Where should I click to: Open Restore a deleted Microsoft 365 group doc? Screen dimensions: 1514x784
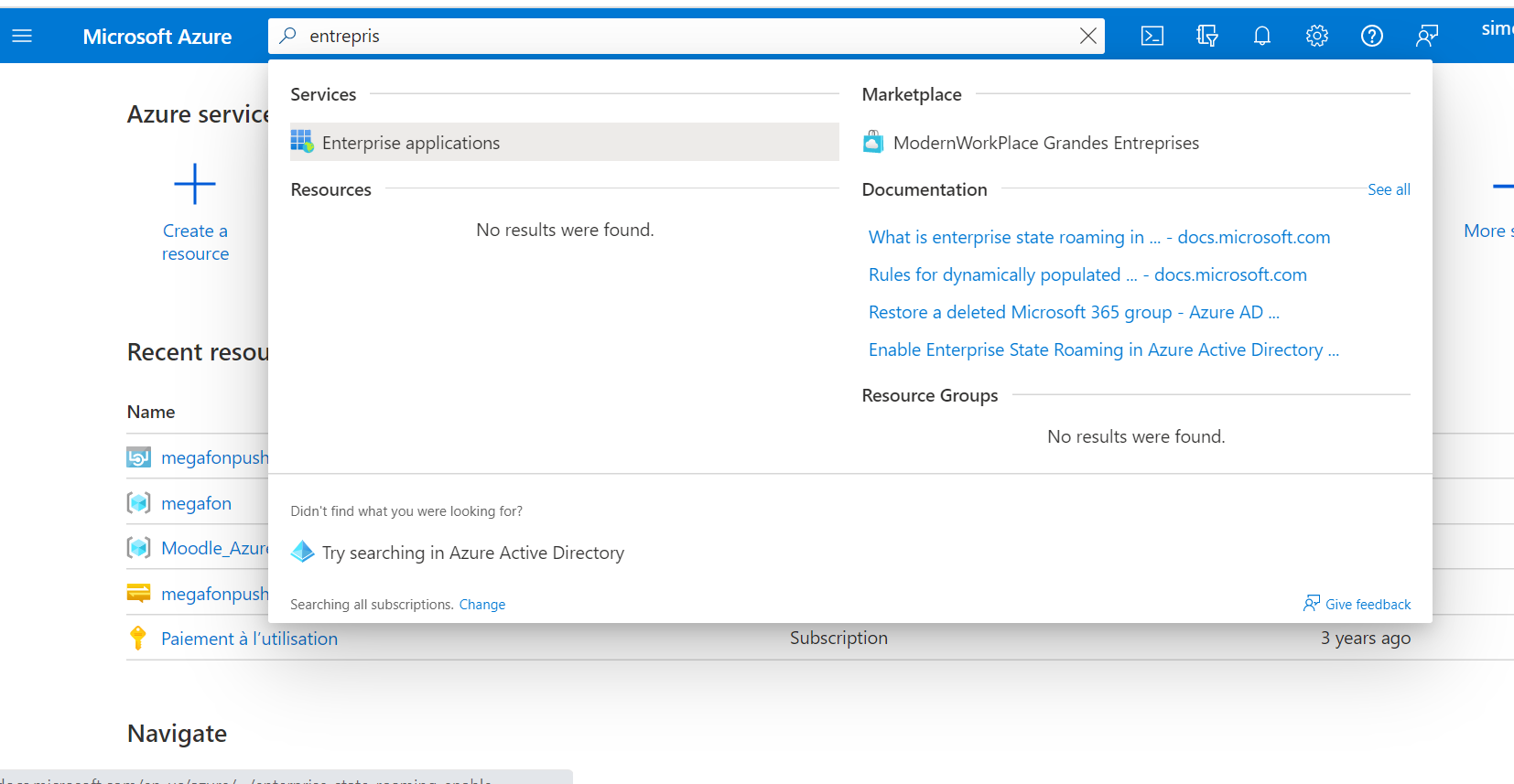pos(1074,312)
